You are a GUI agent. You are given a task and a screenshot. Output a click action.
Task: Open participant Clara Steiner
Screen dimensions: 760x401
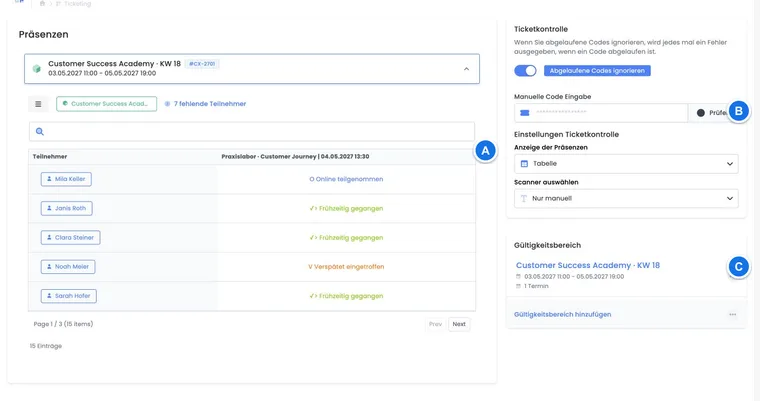(70, 238)
